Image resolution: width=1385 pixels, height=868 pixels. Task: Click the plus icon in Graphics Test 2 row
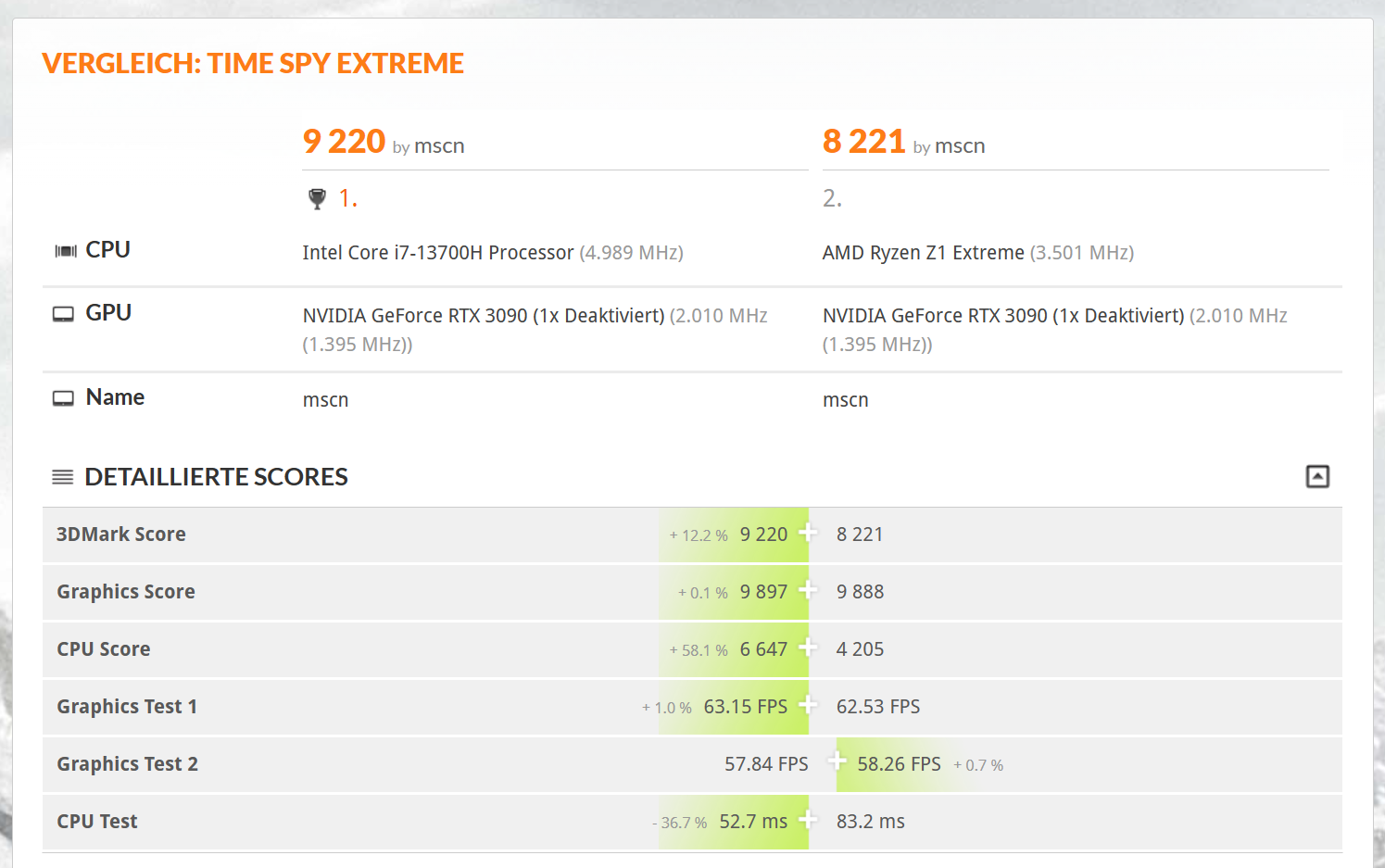pos(837,761)
